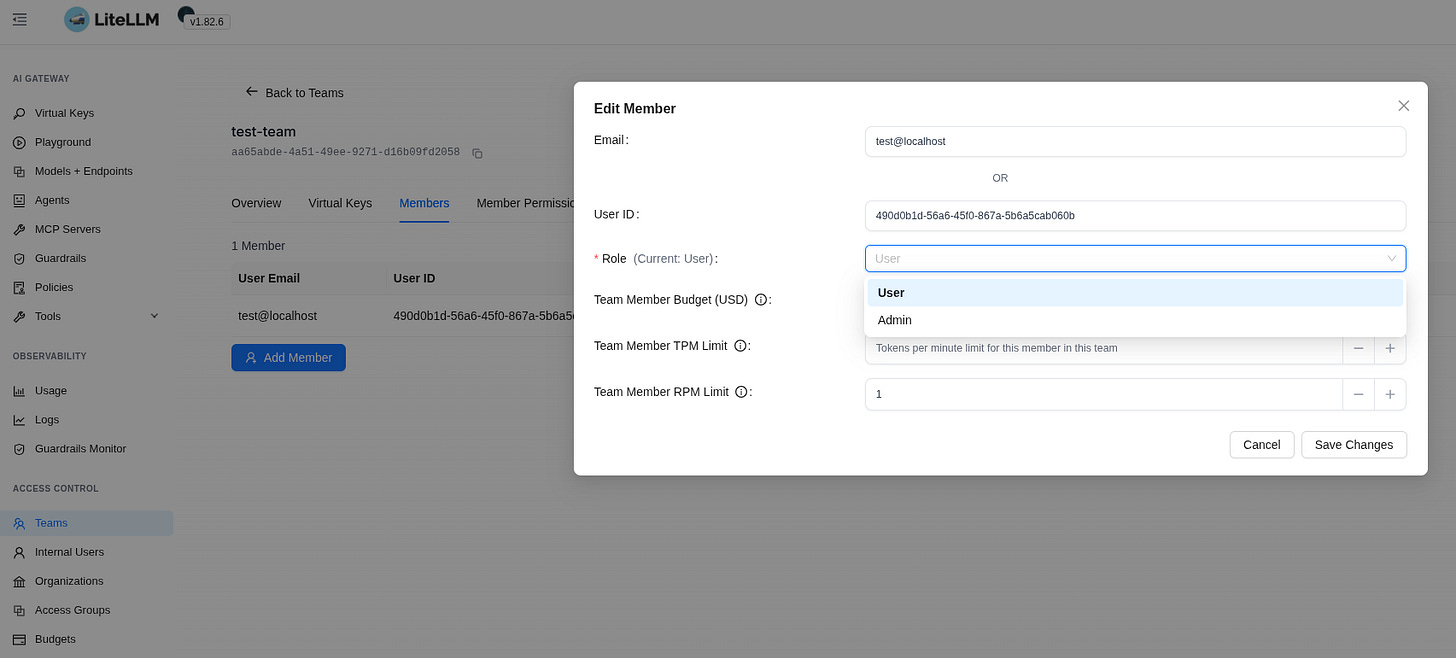Click the User Email column header
1456x658 pixels.
269,278
